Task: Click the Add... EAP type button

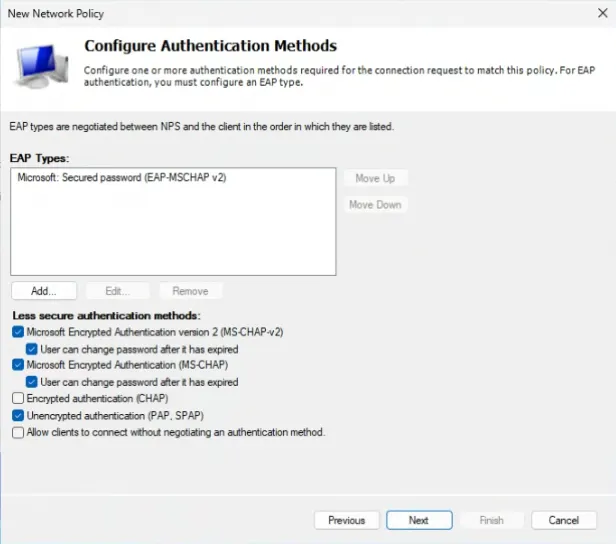Action: pos(44,291)
